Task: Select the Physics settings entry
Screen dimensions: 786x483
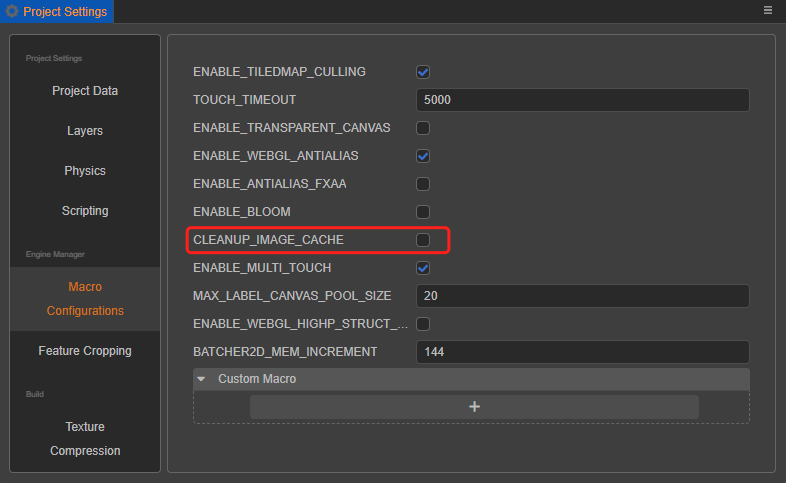Action: tap(85, 171)
